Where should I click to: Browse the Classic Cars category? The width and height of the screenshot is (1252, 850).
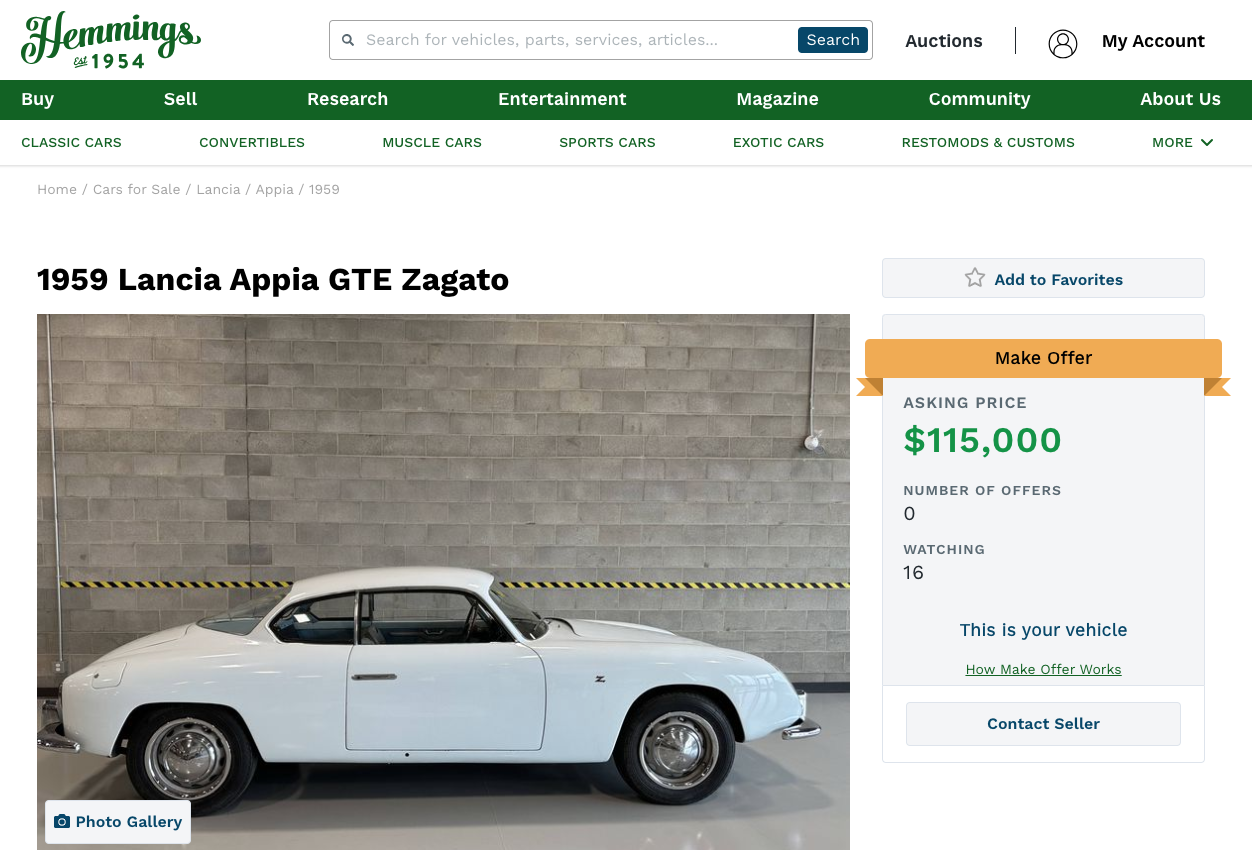coord(72,143)
